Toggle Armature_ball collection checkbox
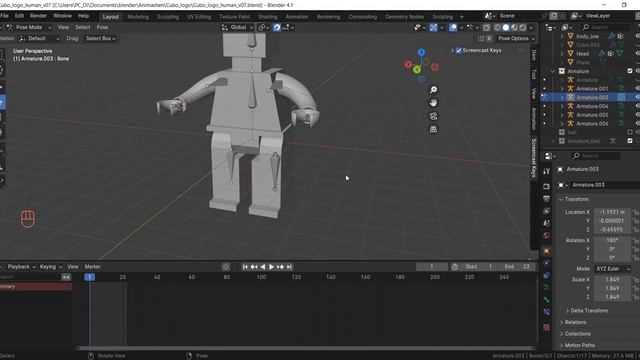 click(630, 141)
